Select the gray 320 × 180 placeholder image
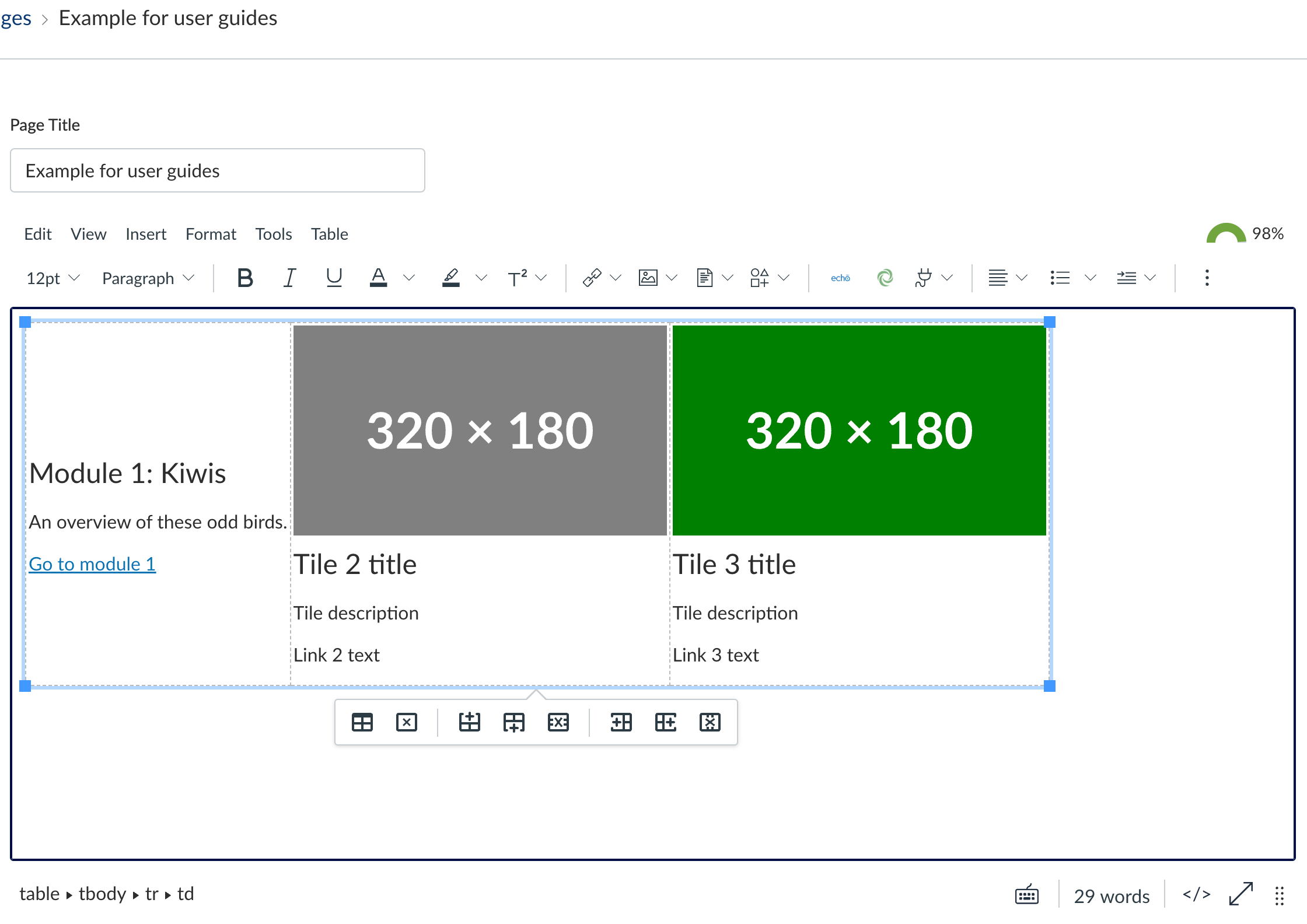Viewport: 1307px width, 924px height. coord(480,430)
